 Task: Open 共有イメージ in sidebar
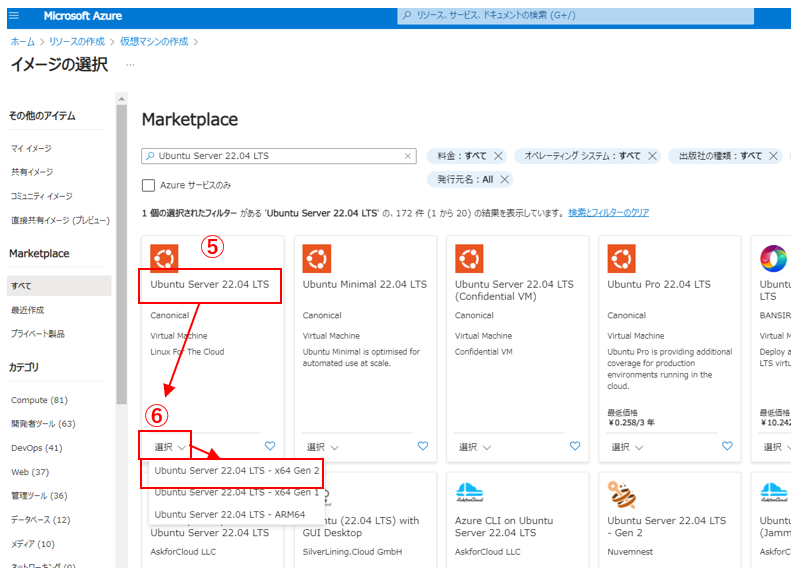click(32, 172)
